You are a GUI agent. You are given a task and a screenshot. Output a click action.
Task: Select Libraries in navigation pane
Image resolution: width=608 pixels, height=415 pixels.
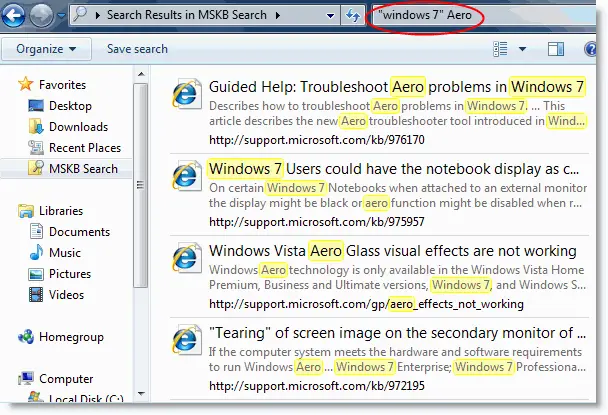(x=61, y=211)
